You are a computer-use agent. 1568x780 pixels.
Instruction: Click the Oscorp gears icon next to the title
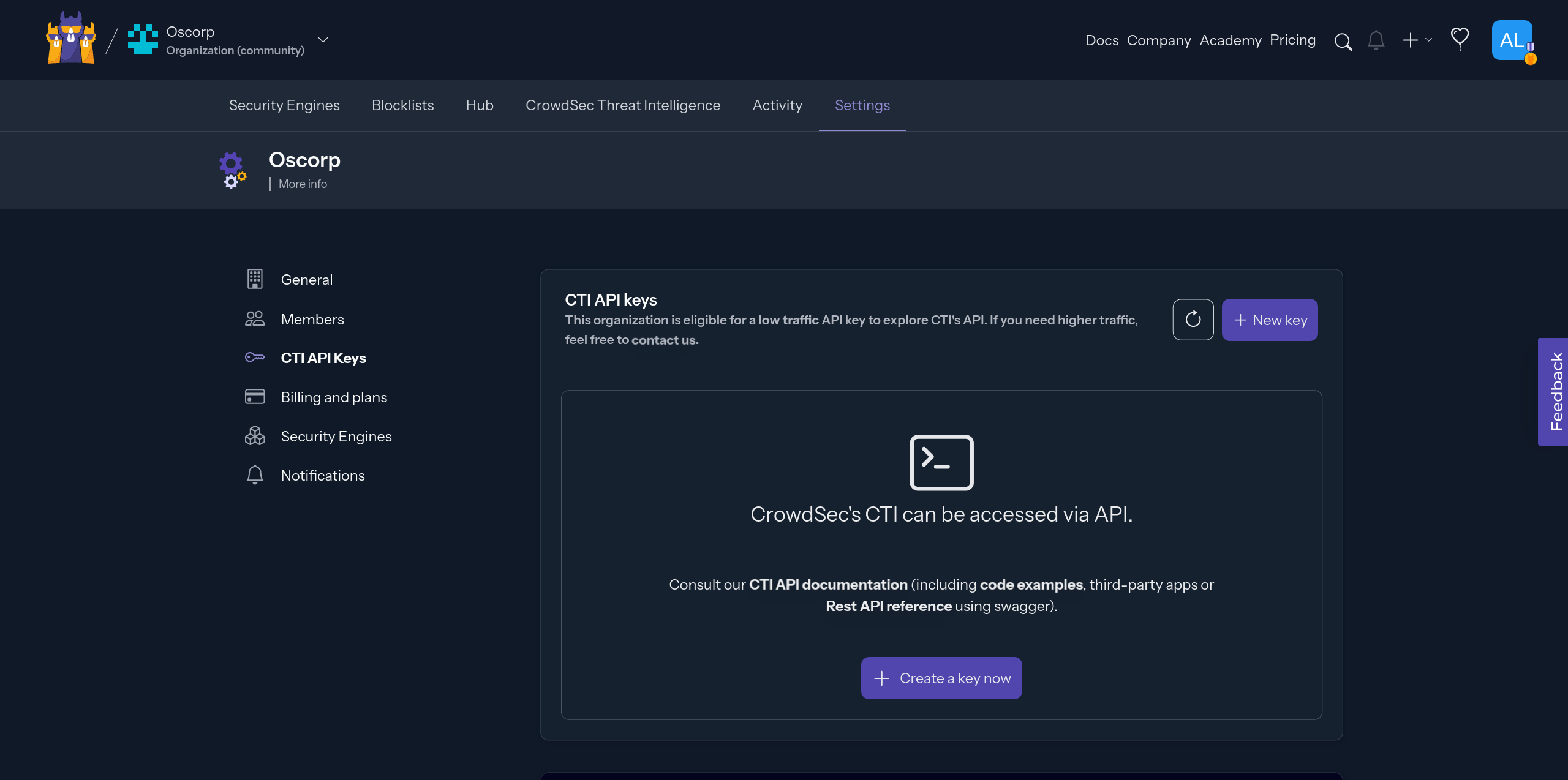(233, 170)
